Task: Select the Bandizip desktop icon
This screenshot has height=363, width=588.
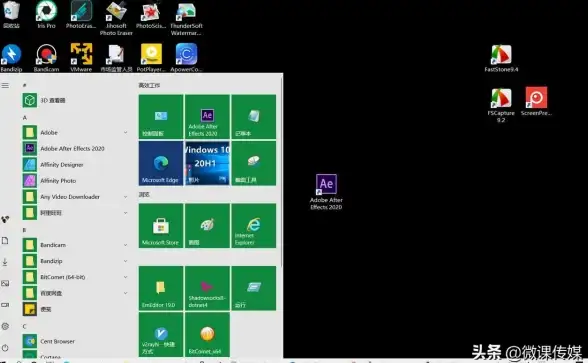Action: [12, 58]
